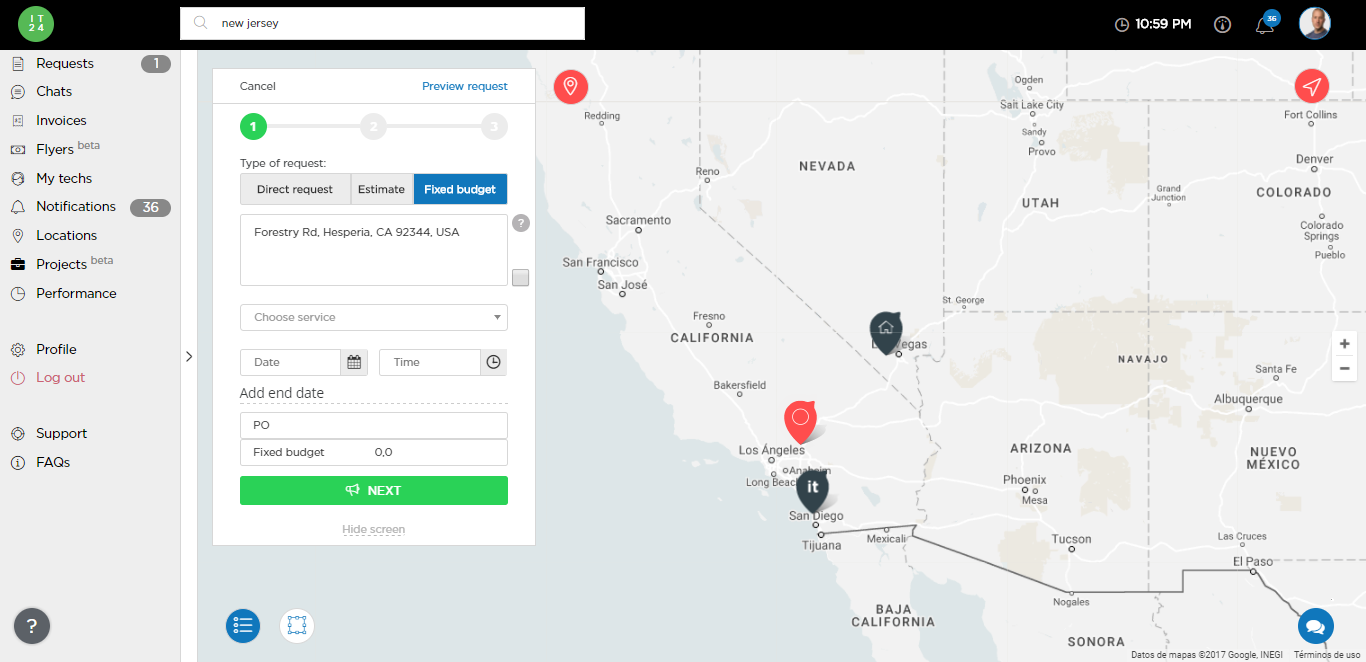Viewport: 1366px width, 662px height.
Task: Expand Add end date option
Action: pos(282,393)
